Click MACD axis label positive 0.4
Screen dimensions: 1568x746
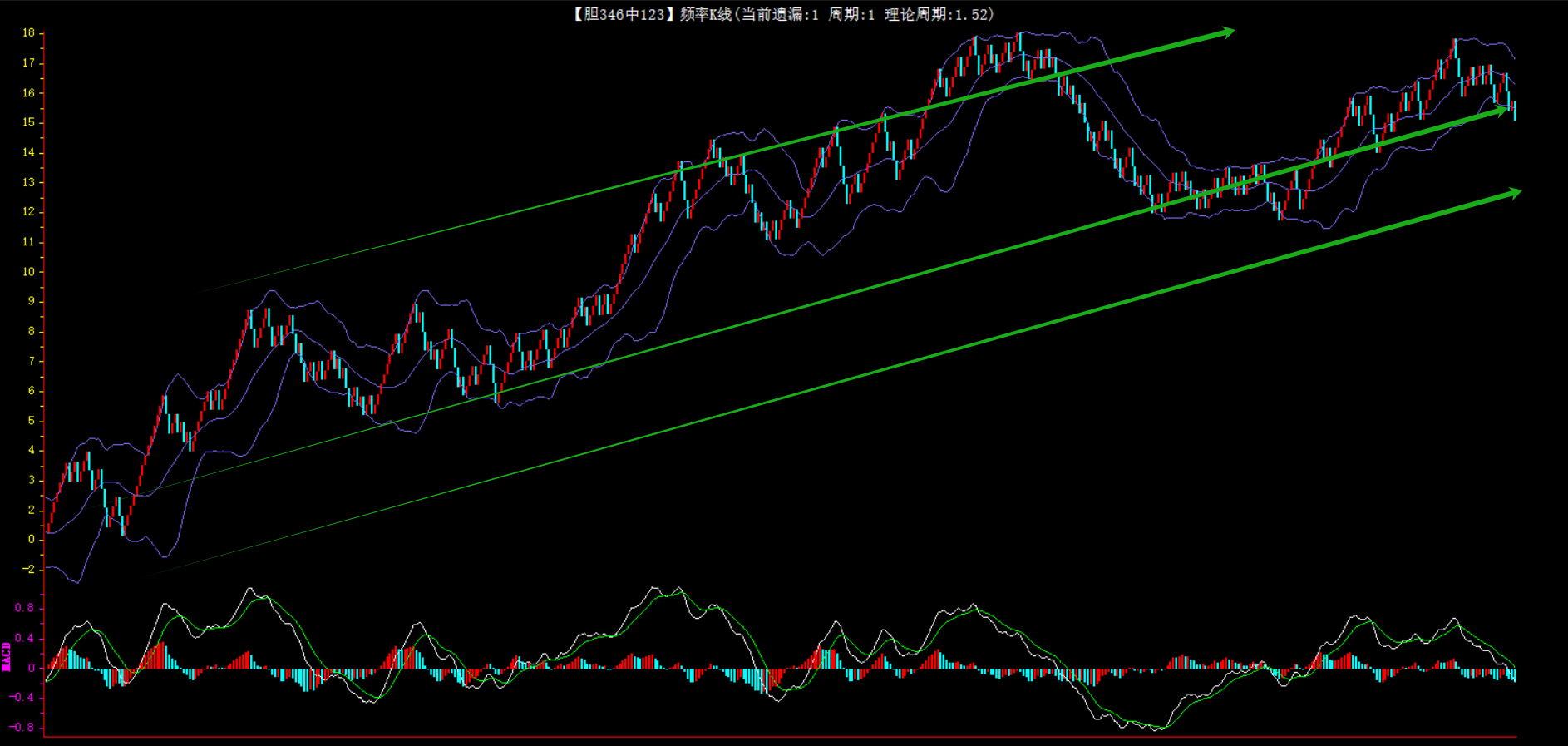click(25, 638)
